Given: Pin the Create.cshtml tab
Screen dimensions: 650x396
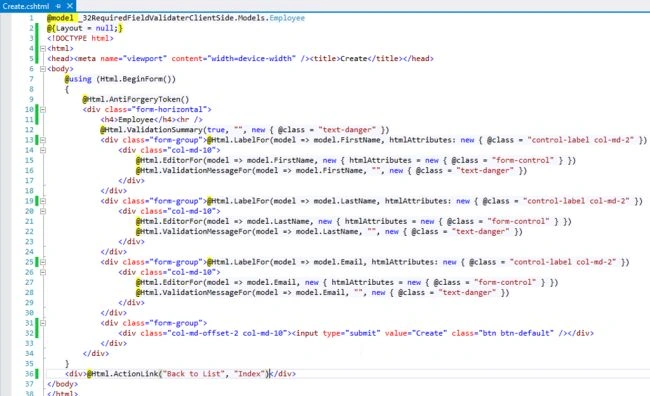Looking at the screenshot, I should tap(58, 6).
